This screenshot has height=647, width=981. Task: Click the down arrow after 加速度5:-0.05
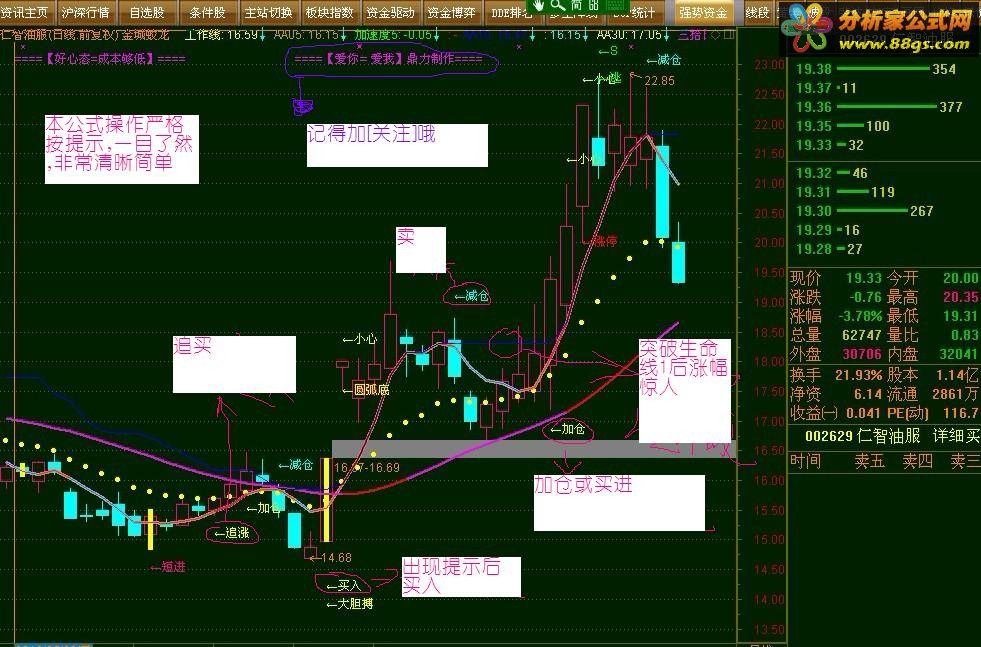438,36
